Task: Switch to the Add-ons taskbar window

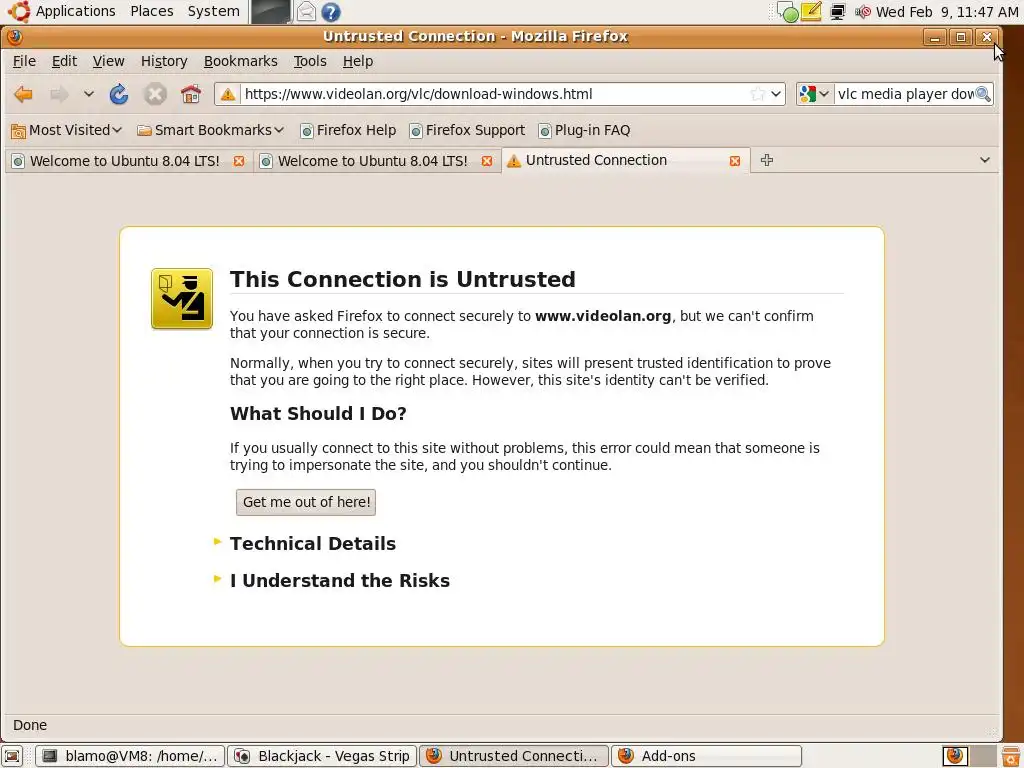Action: 707,756
